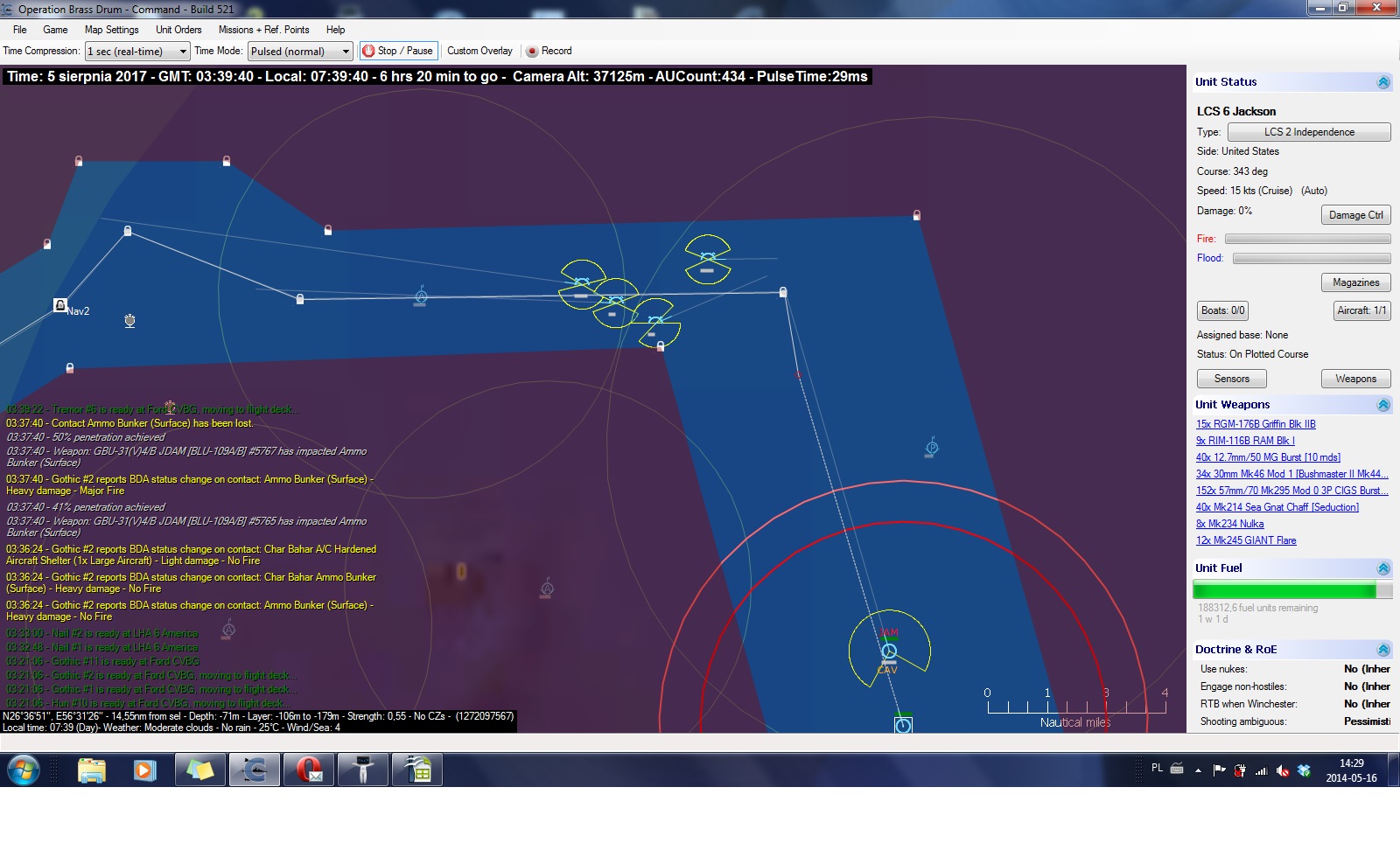Open the spreadsheet app on the taskbar
Viewport: 1400px width, 850px height.
418,770
